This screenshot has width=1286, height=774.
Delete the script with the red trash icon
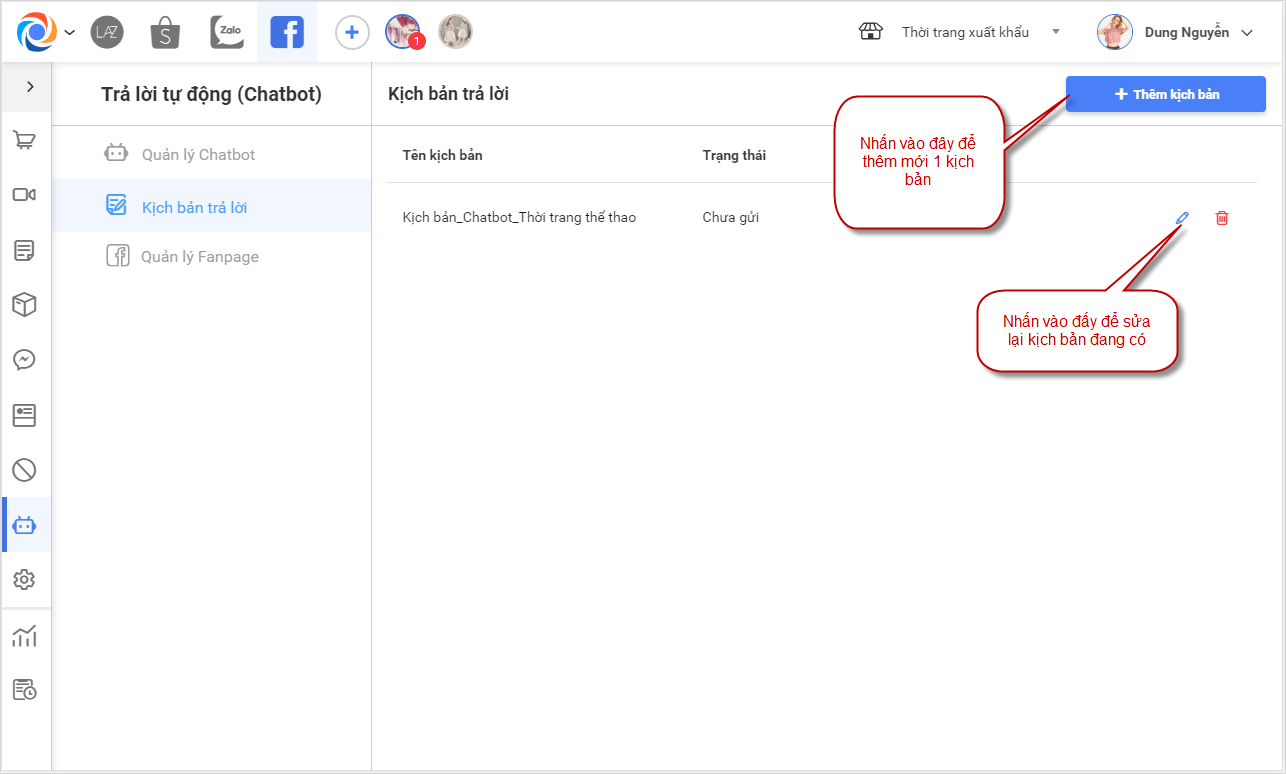click(x=1222, y=217)
